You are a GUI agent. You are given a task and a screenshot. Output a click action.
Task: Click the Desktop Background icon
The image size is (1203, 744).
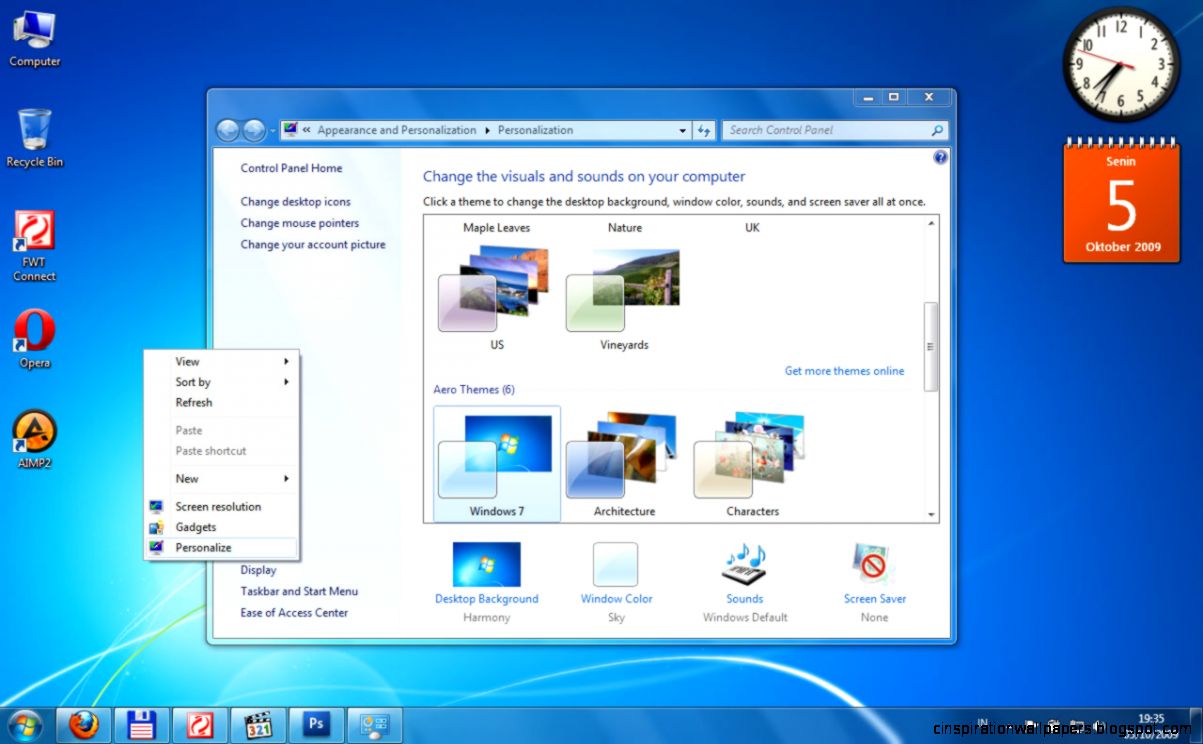486,564
